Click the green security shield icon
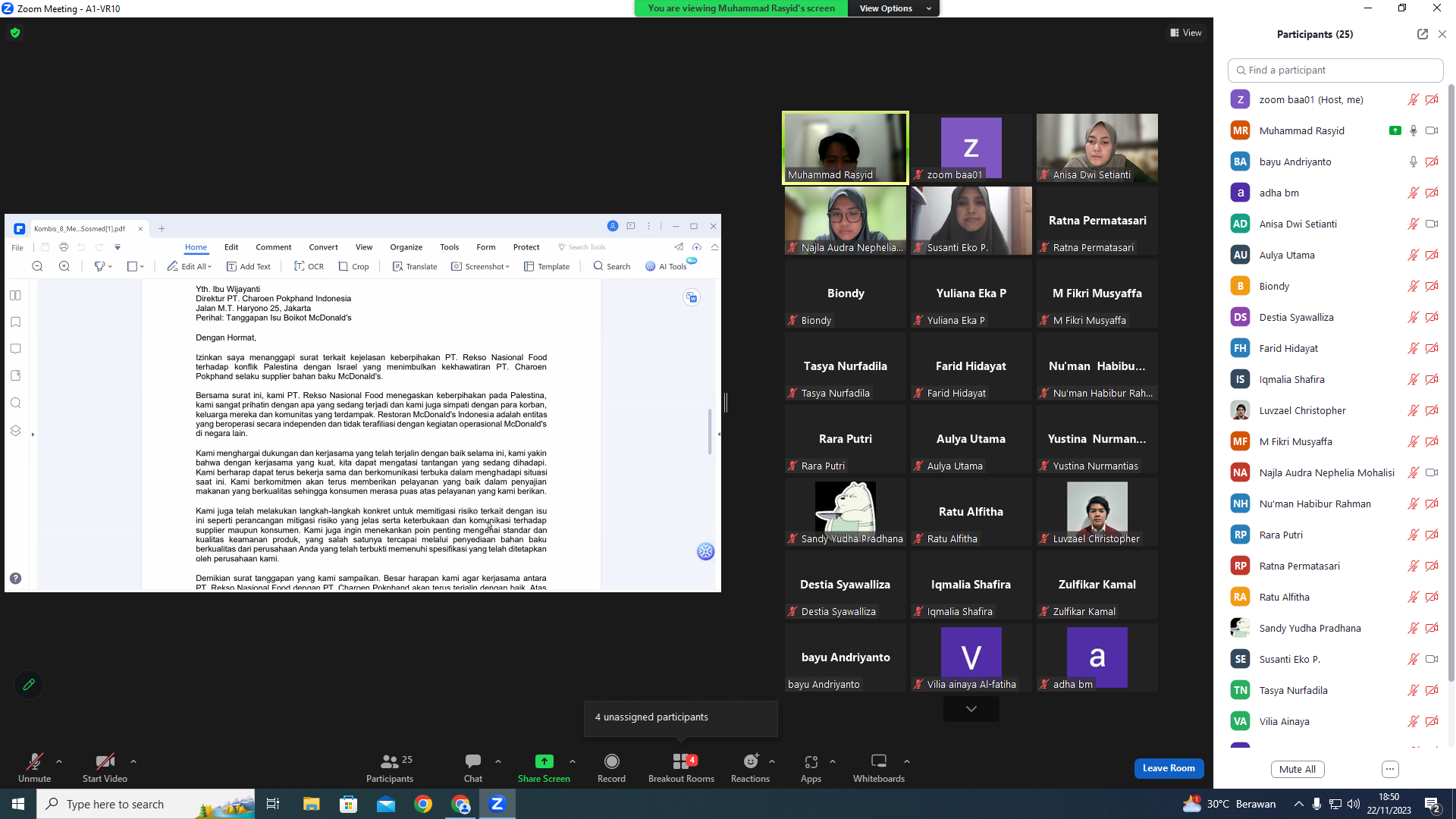 (x=15, y=33)
